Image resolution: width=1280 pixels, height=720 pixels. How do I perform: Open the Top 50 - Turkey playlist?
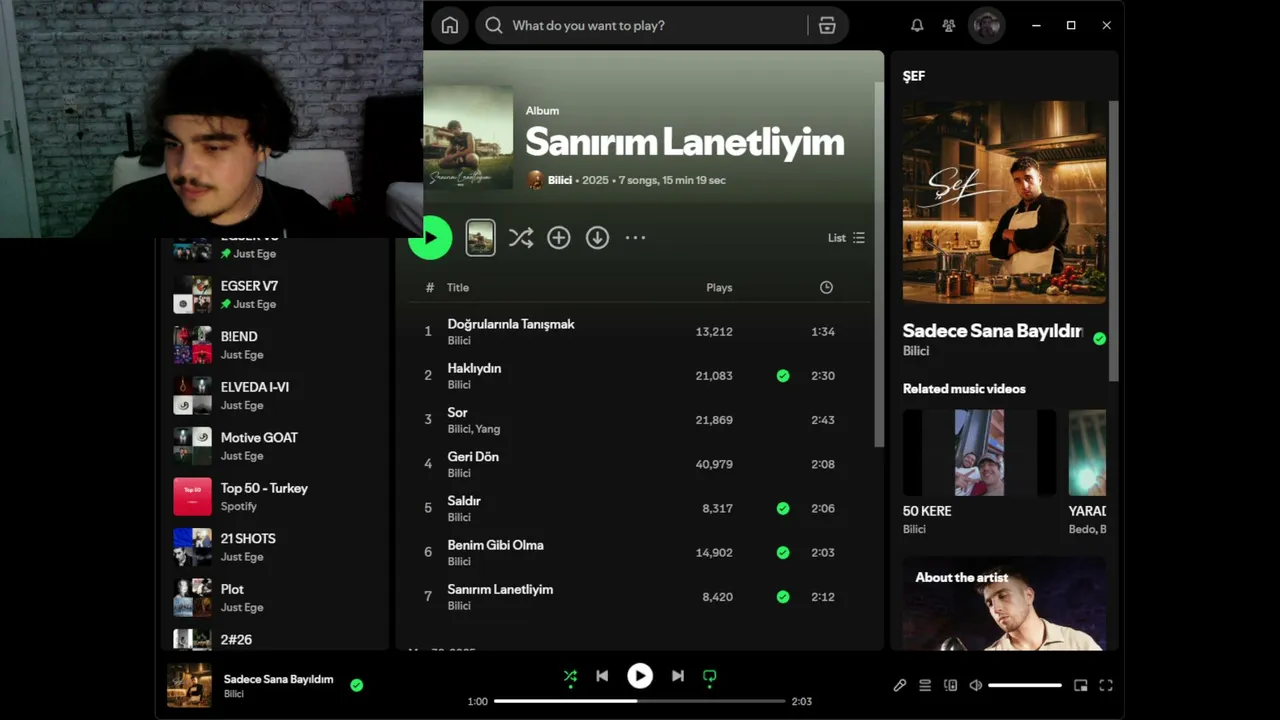(x=275, y=497)
